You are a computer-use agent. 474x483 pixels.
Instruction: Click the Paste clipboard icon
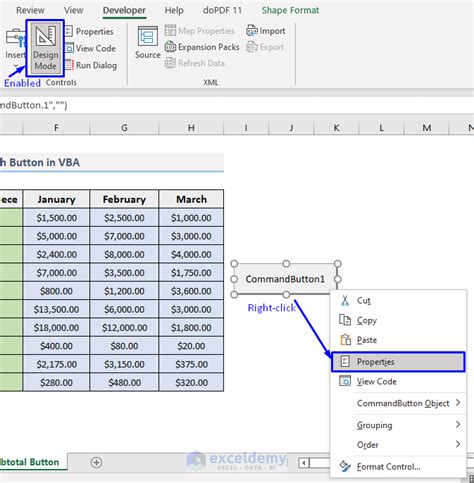(x=345, y=340)
